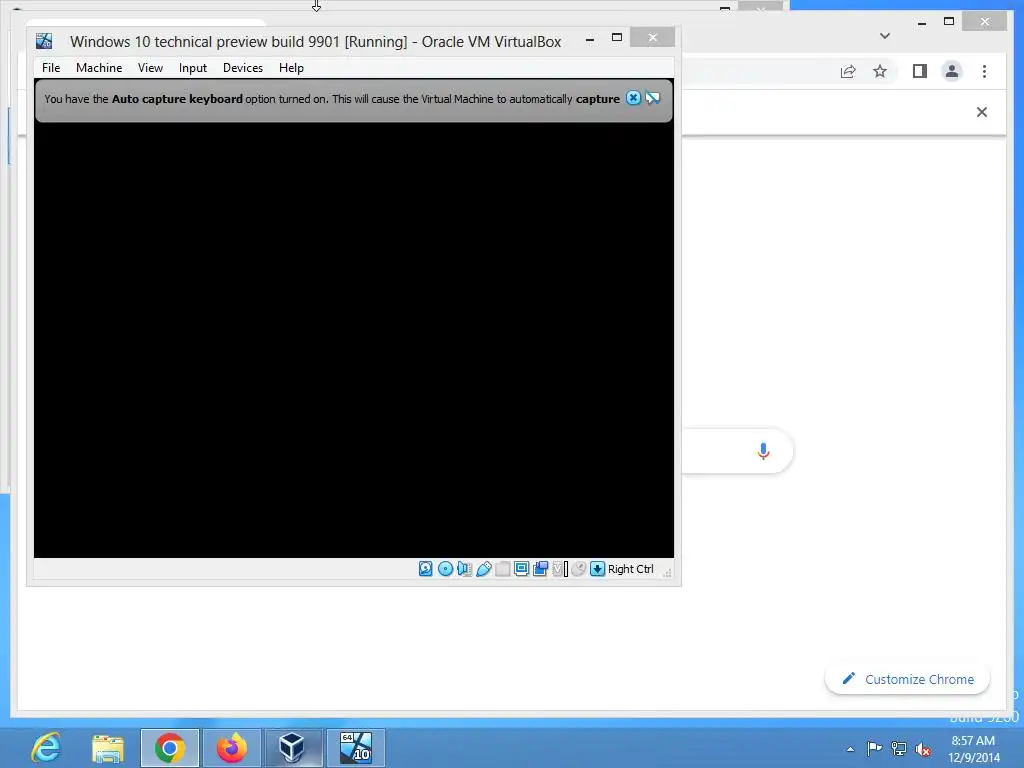The image size is (1024, 768).
Task: Open the Input menu
Action: pyautogui.click(x=193, y=68)
